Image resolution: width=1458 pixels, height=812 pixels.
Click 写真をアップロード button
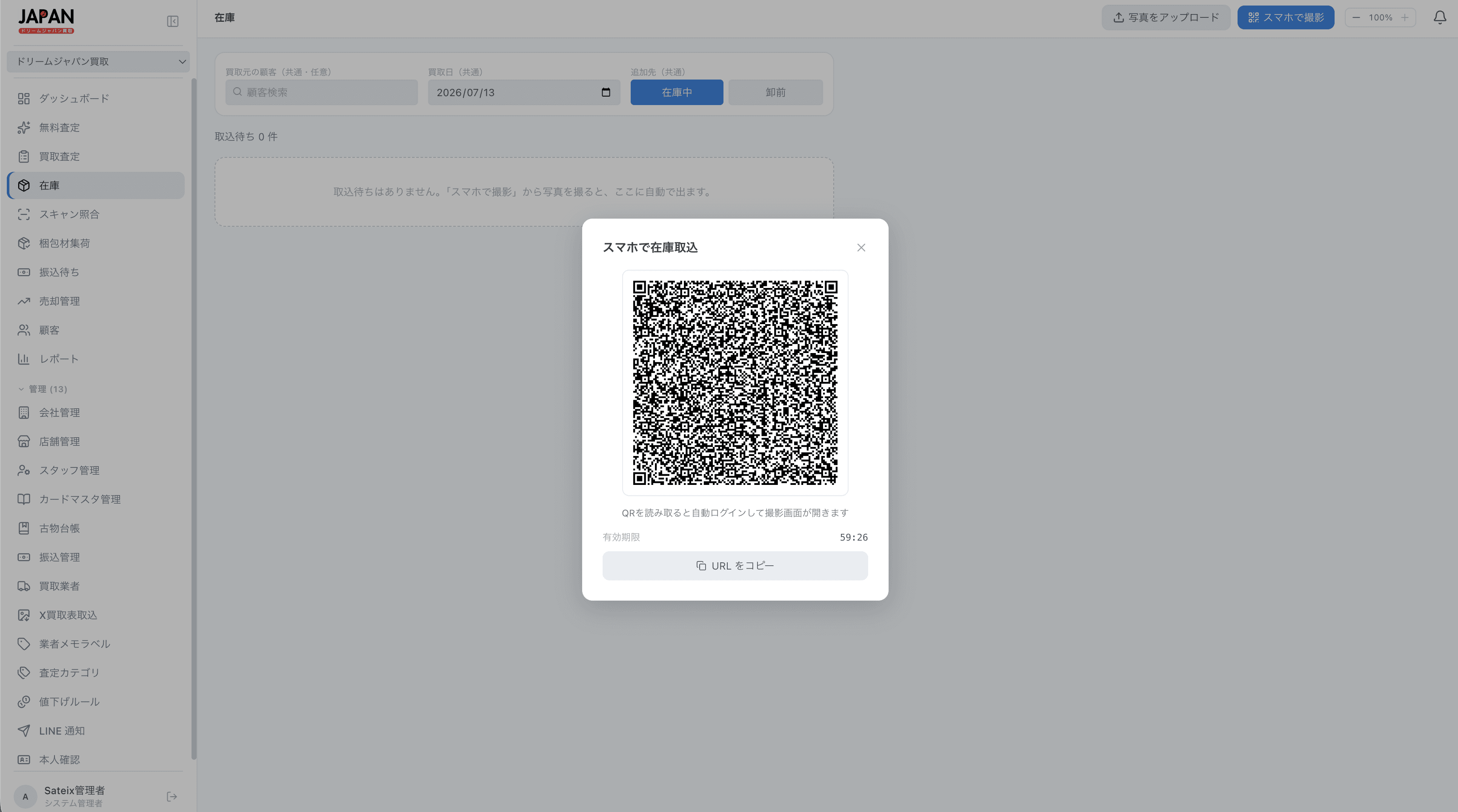point(1166,17)
